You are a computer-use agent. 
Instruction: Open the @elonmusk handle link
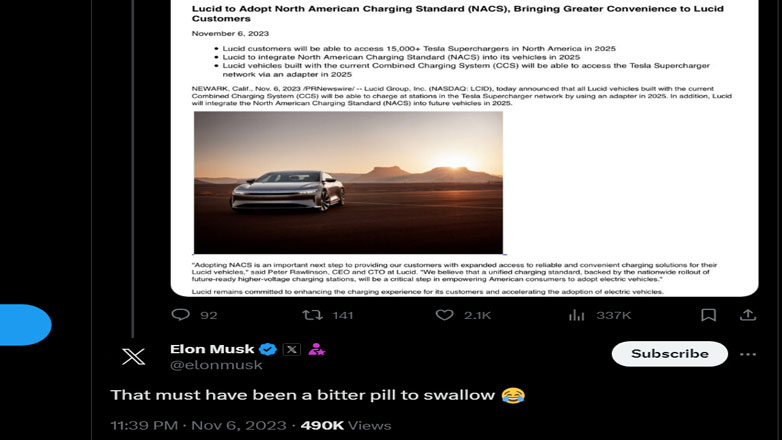pos(216,365)
